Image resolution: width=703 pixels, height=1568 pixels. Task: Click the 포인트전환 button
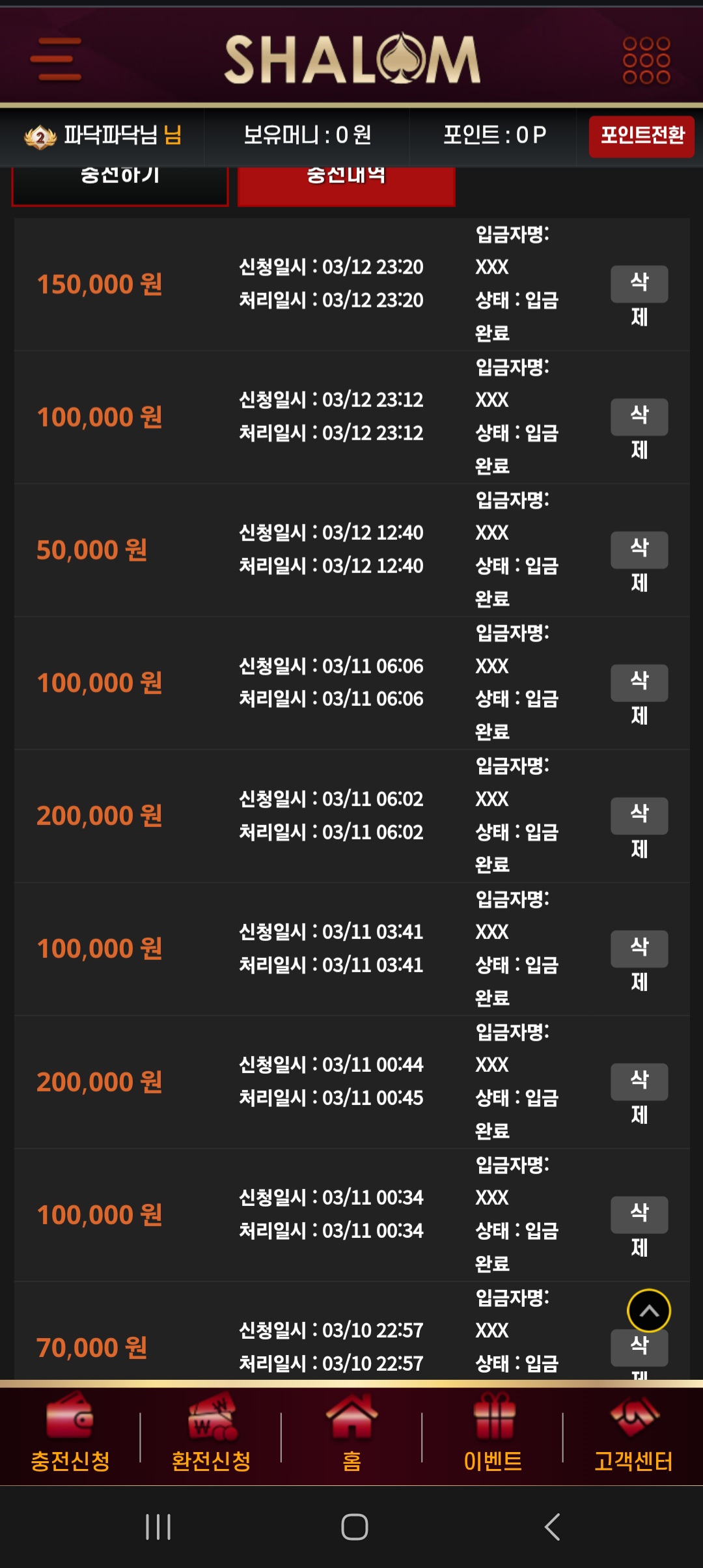pos(642,136)
